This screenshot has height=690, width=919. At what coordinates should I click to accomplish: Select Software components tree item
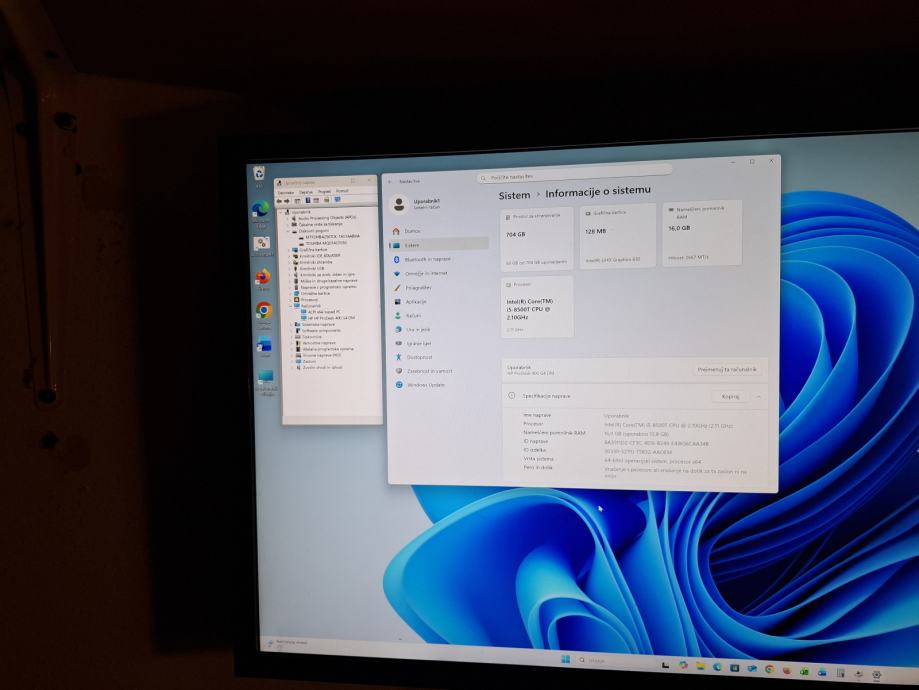[322, 331]
